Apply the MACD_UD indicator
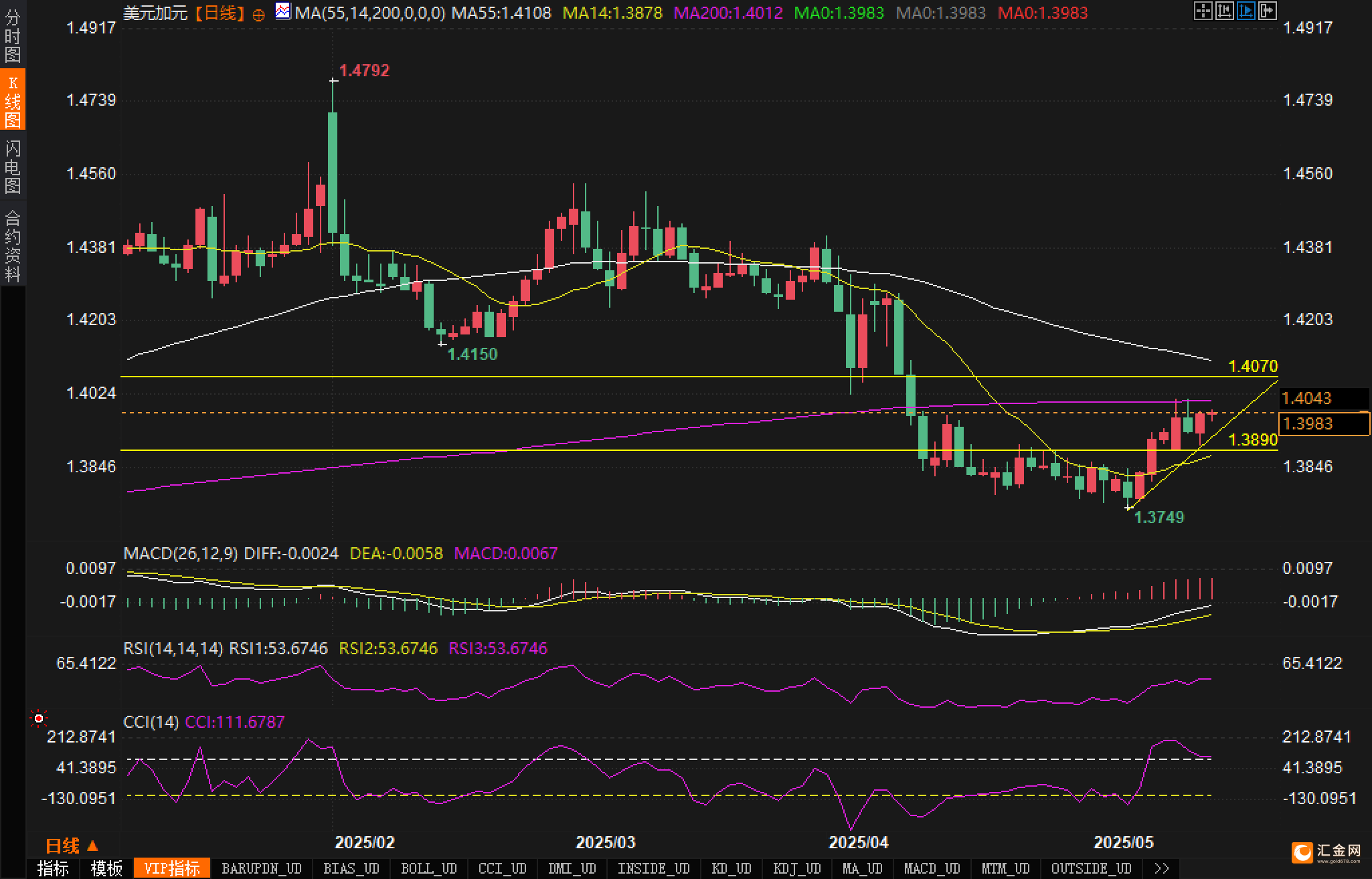Image resolution: width=1372 pixels, height=879 pixels. click(932, 868)
